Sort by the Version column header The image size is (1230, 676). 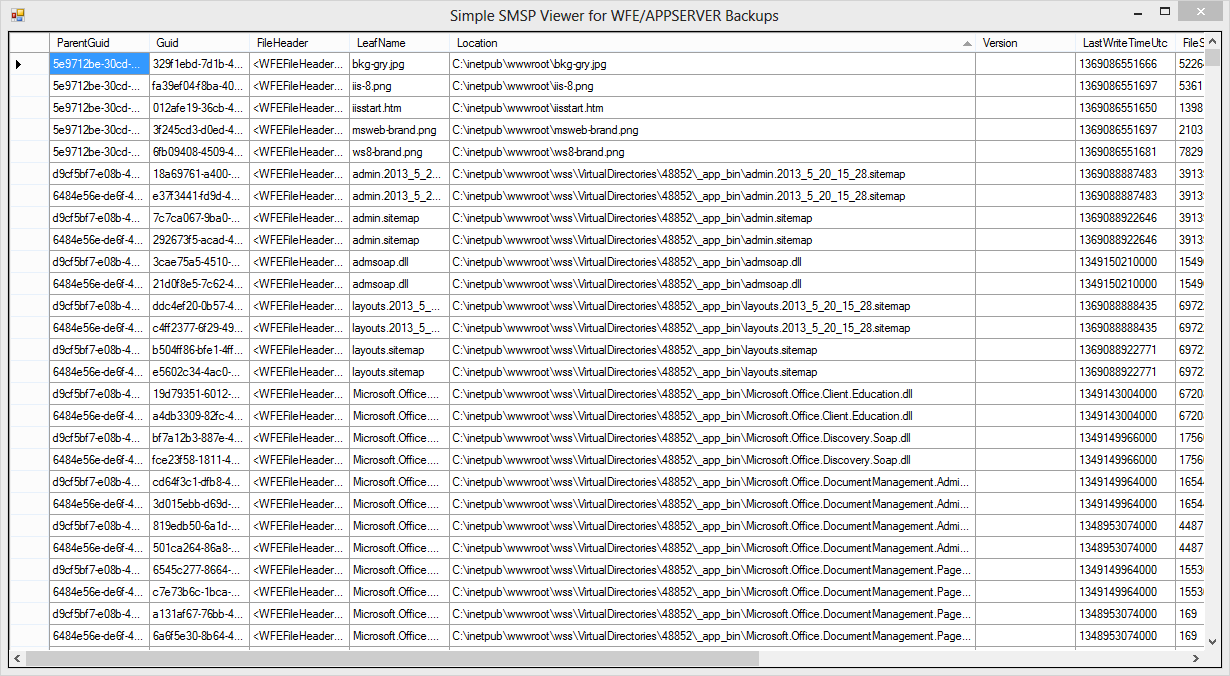1025,43
